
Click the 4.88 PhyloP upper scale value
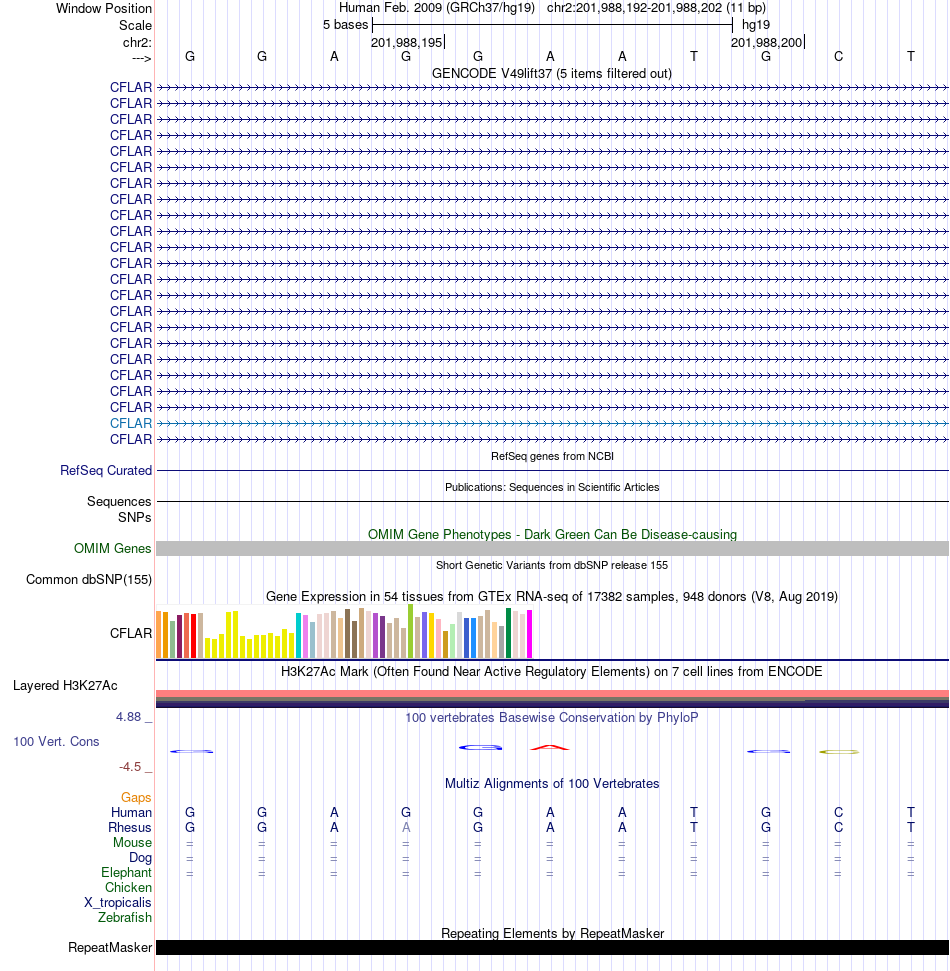(x=128, y=716)
